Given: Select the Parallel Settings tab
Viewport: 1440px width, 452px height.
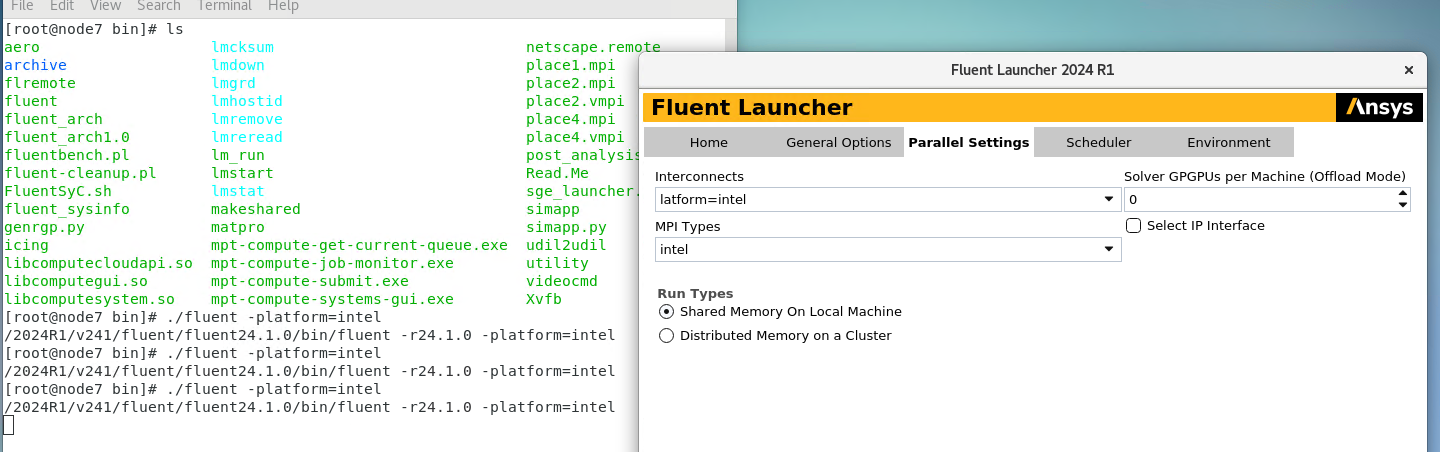Looking at the screenshot, I should (x=968, y=142).
